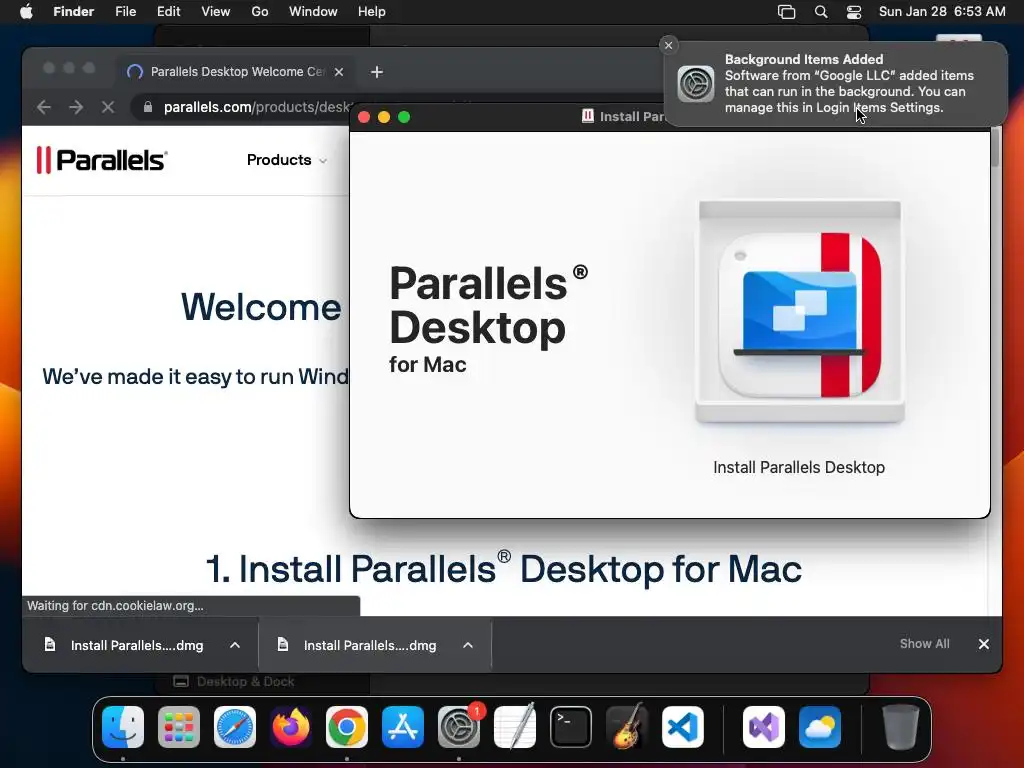Open Spotlight search in menu bar
Screen dimensions: 1024x768
click(821, 12)
